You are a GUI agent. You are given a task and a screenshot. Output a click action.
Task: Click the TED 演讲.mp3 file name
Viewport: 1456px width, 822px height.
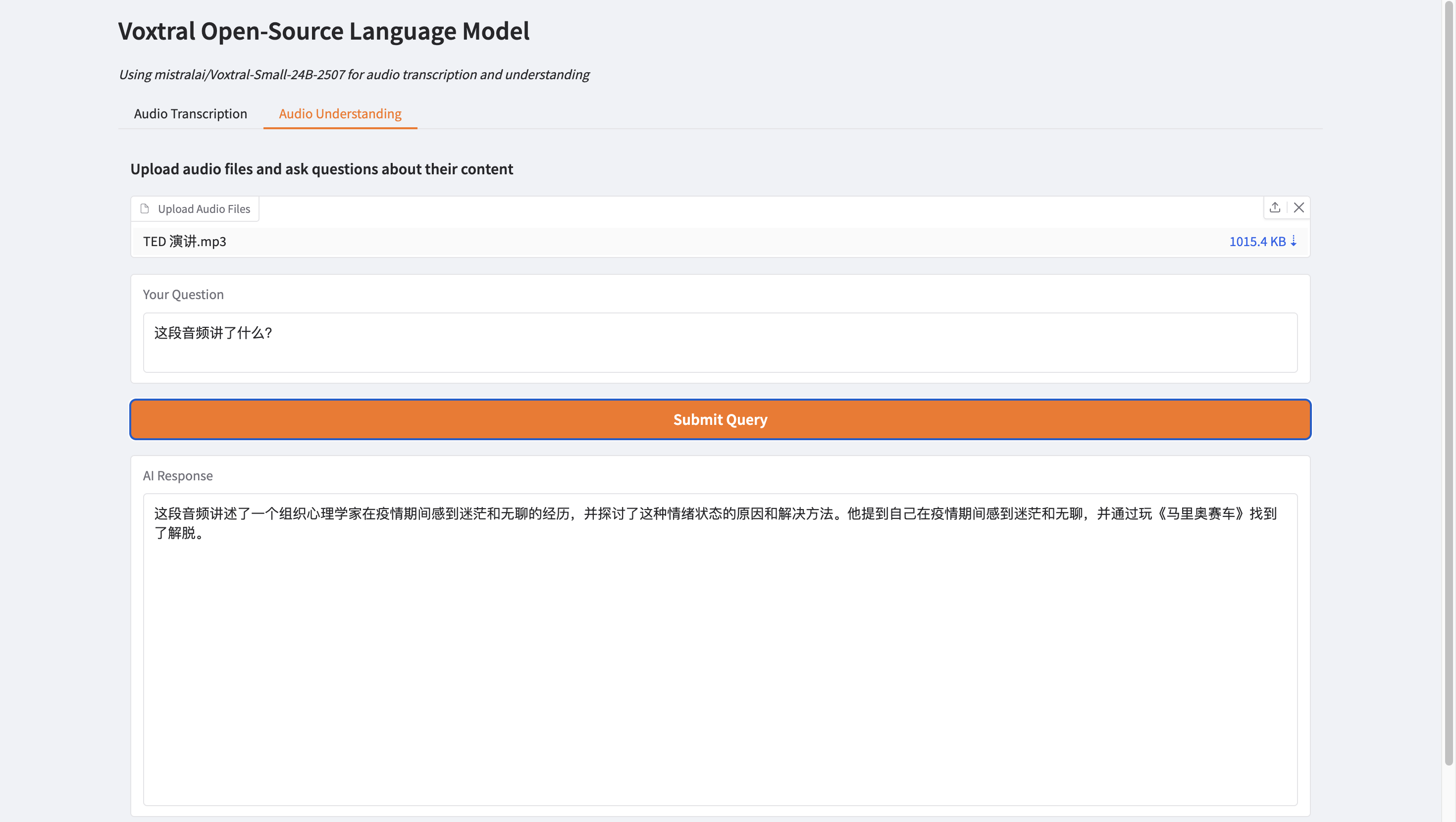(x=184, y=241)
